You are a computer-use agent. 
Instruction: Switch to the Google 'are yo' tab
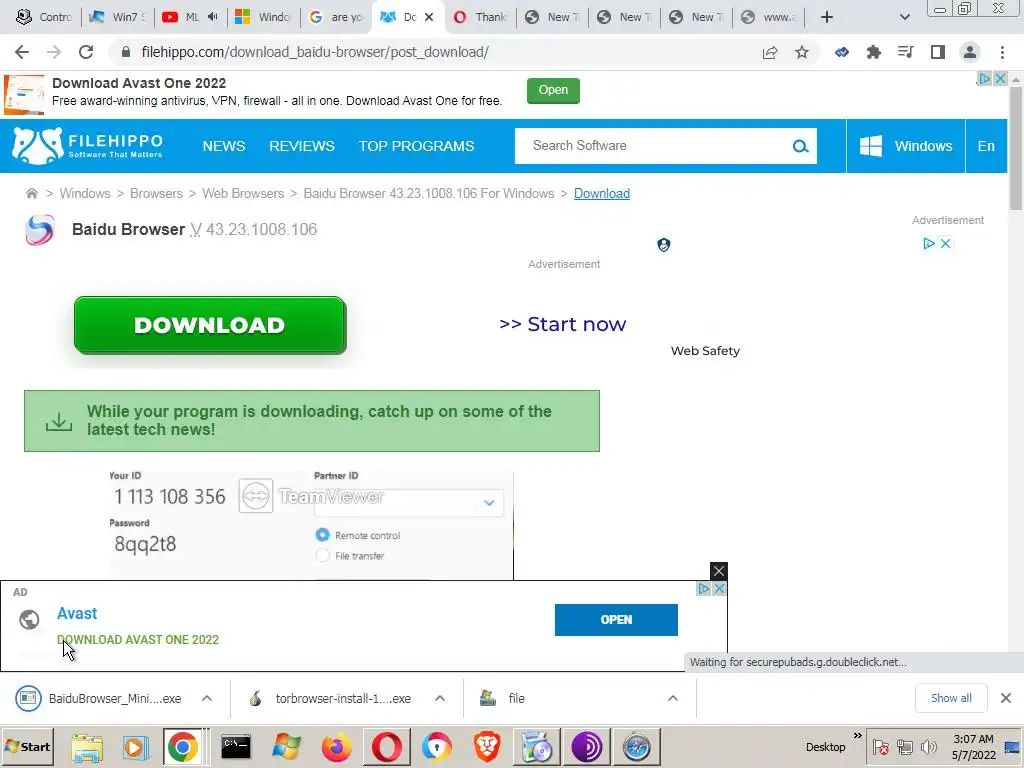[x=337, y=18]
